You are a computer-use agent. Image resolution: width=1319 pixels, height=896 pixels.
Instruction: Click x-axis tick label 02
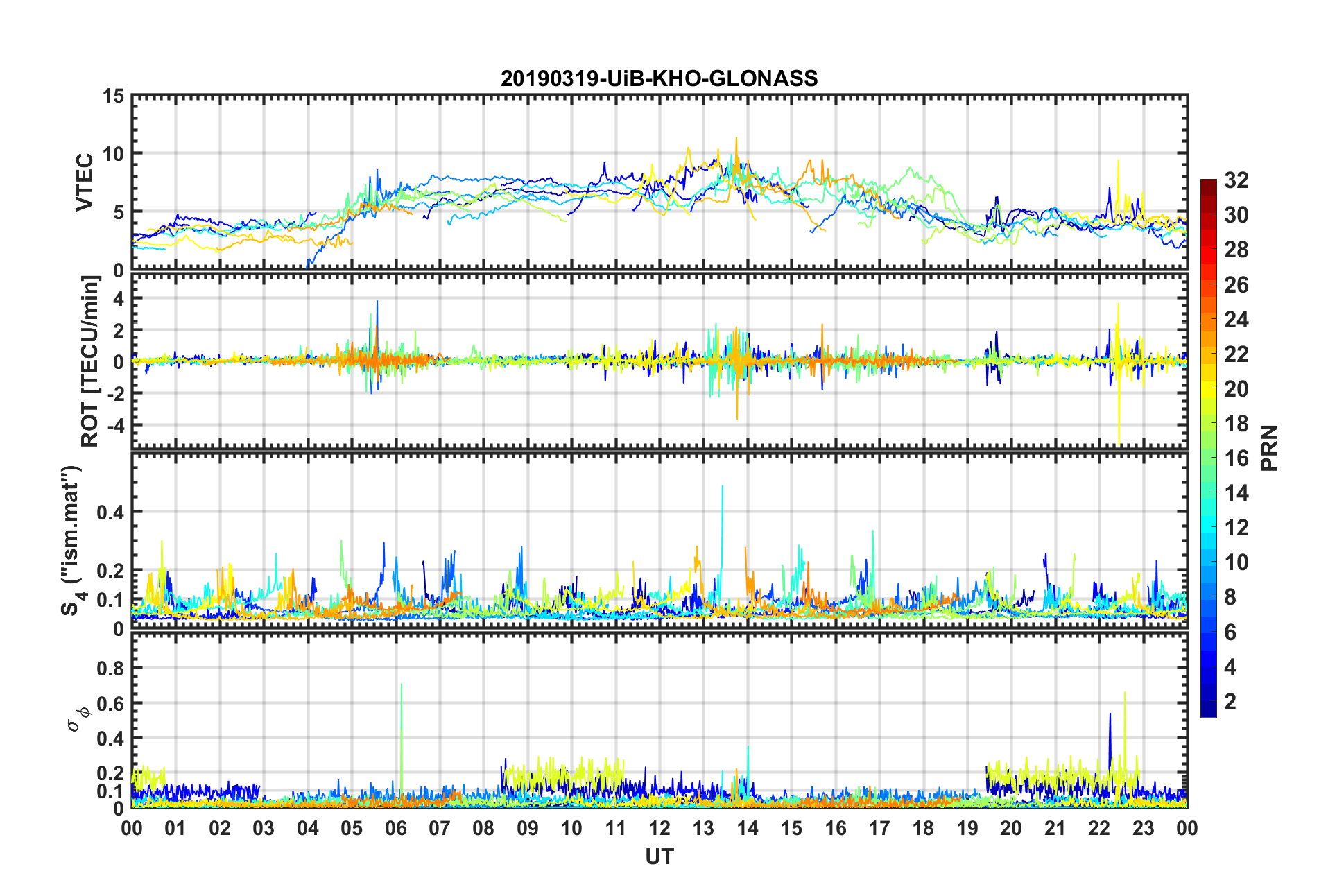(220, 828)
